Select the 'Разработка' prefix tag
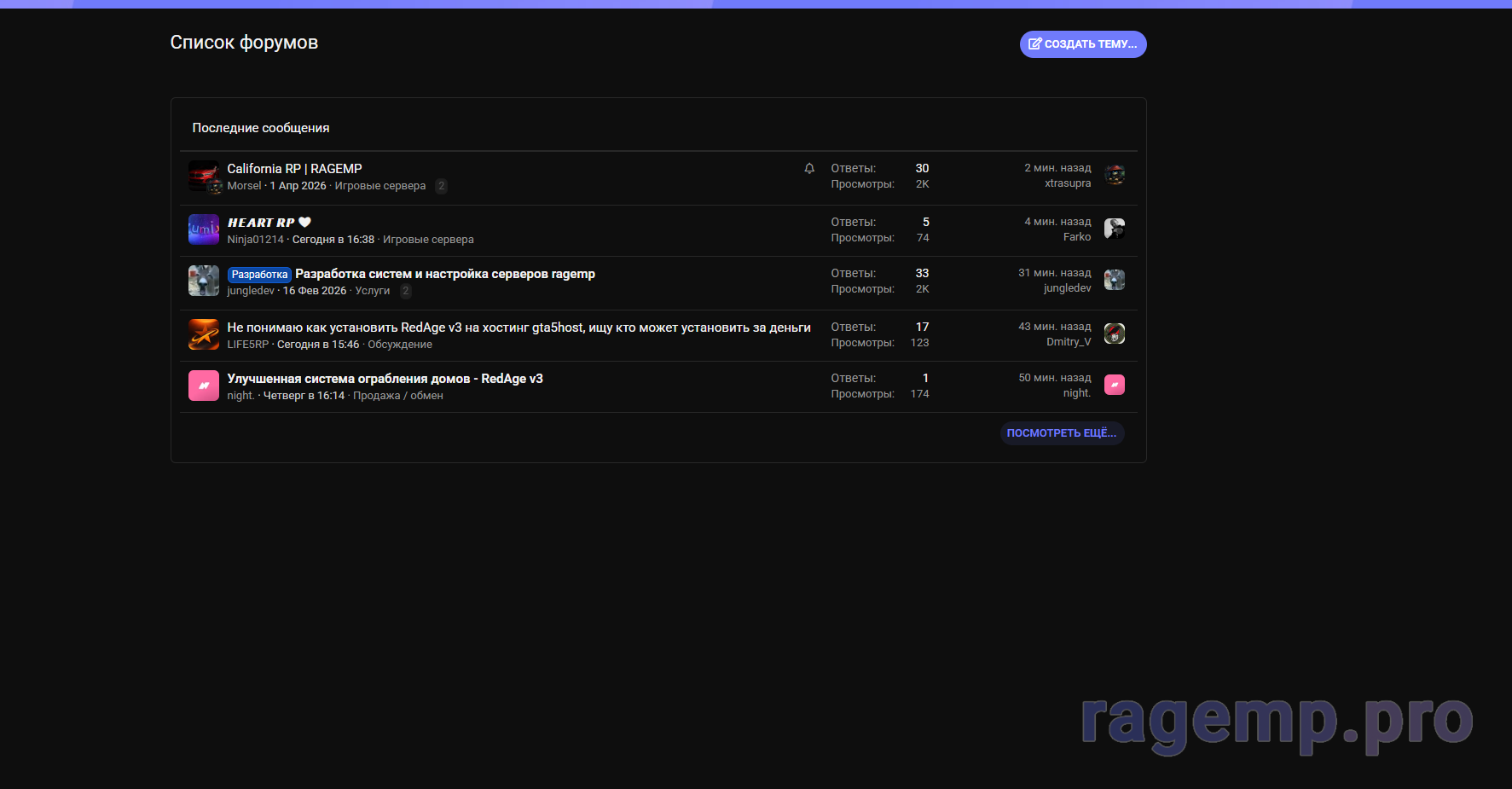 click(259, 275)
